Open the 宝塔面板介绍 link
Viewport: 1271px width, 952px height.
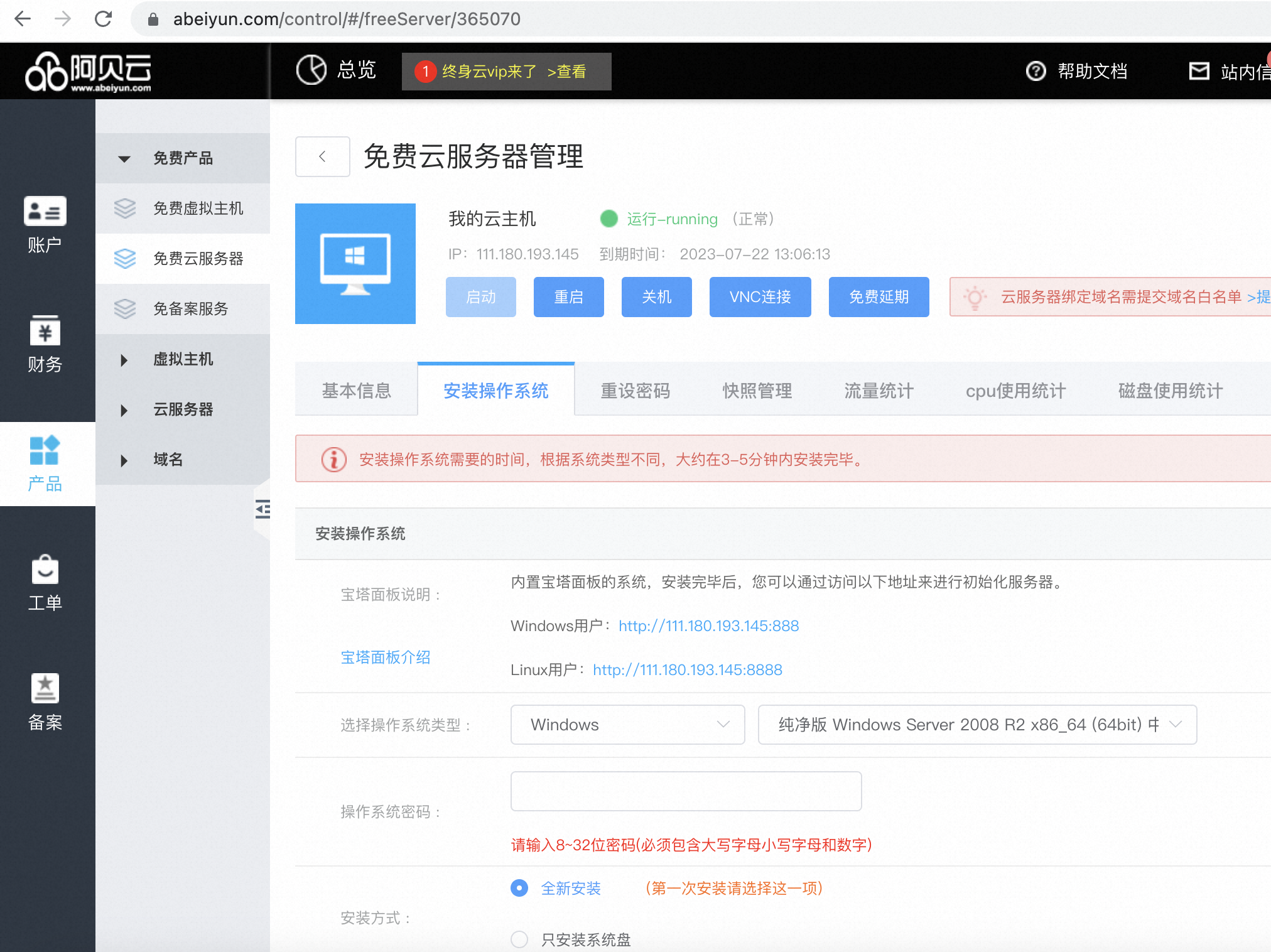coord(385,657)
